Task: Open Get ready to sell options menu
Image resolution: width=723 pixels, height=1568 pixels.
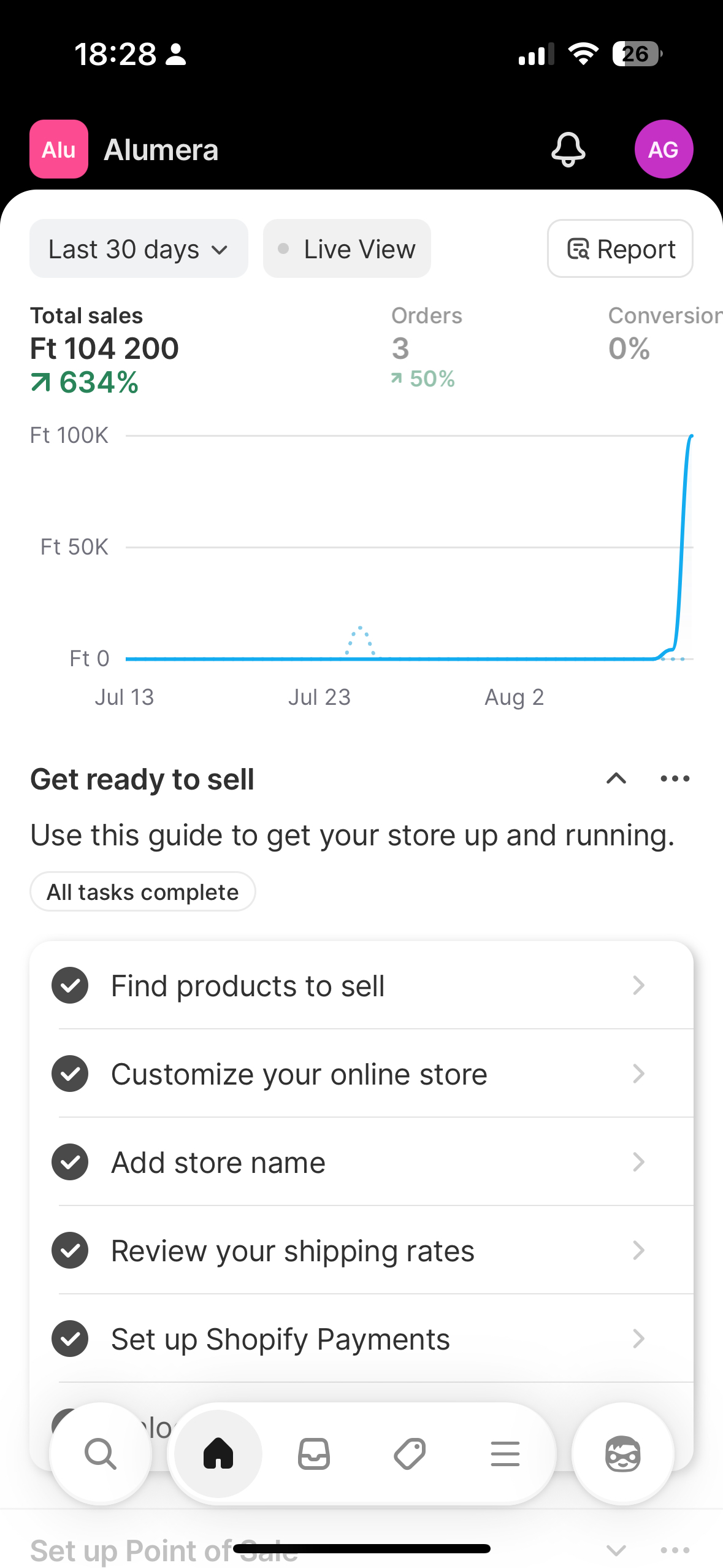Action: pyautogui.click(x=675, y=778)
